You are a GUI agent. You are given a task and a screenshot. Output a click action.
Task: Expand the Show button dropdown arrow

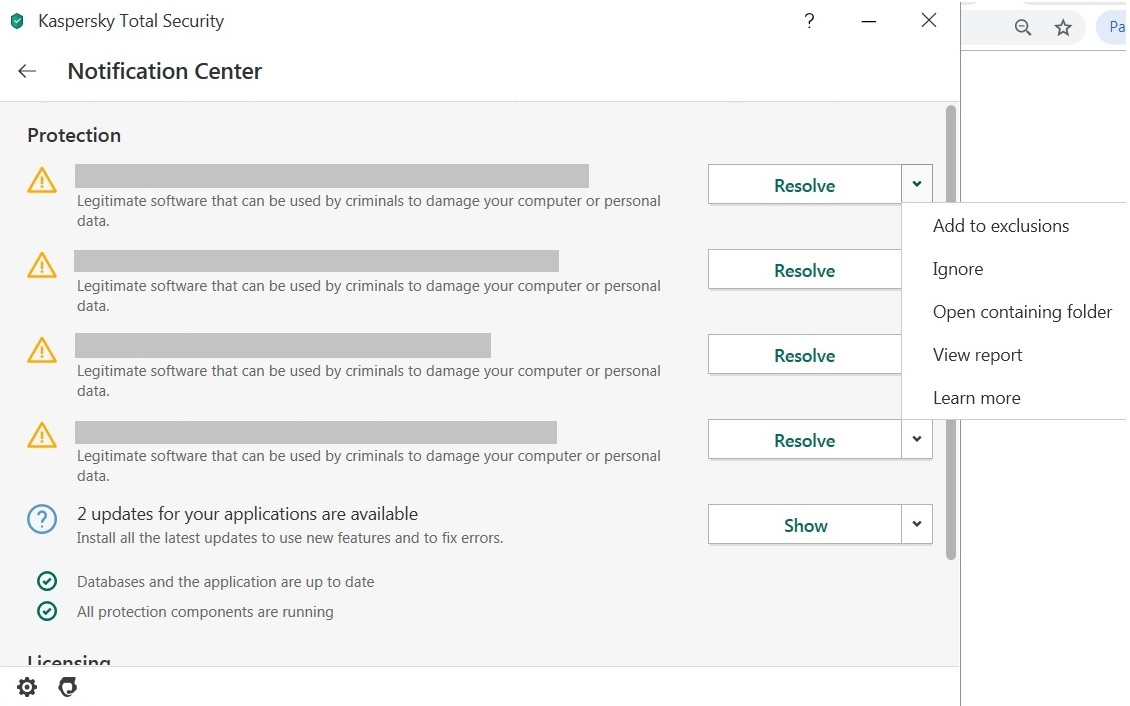point(917,524)
